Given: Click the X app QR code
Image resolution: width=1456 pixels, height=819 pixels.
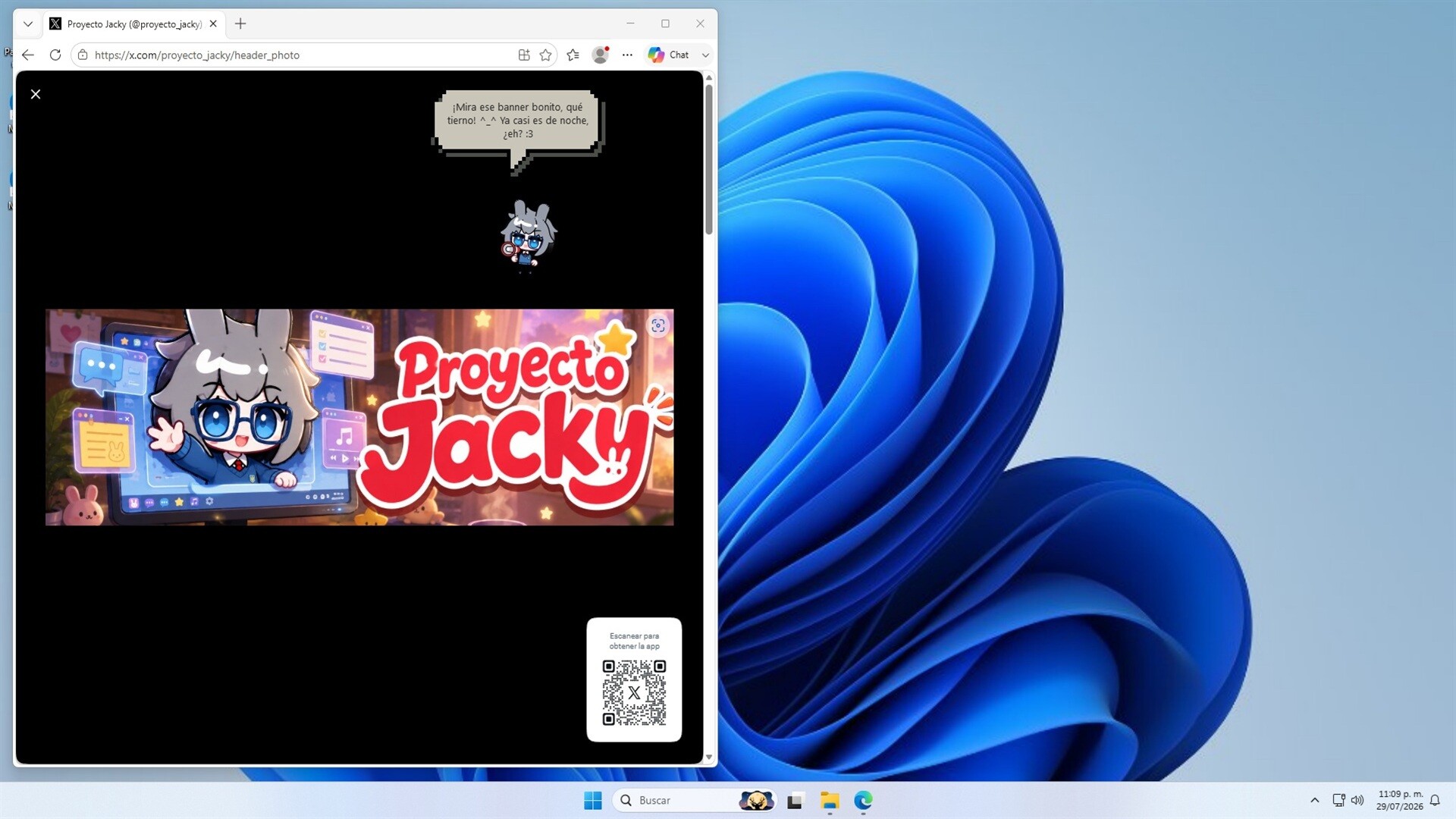Looking at the screenshot, I should pos(634,692).
